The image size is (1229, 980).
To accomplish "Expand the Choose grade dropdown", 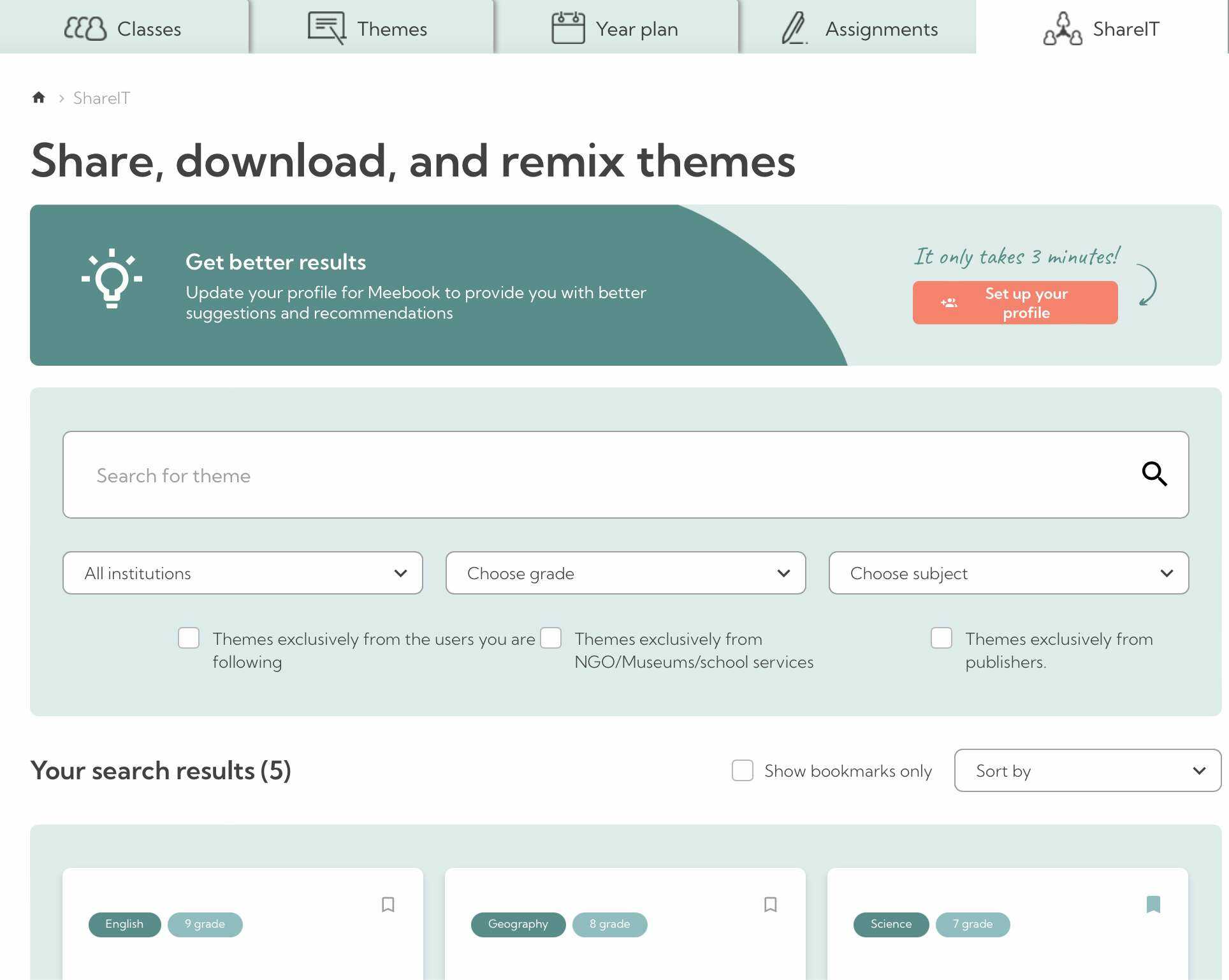I will pos(625,573).
